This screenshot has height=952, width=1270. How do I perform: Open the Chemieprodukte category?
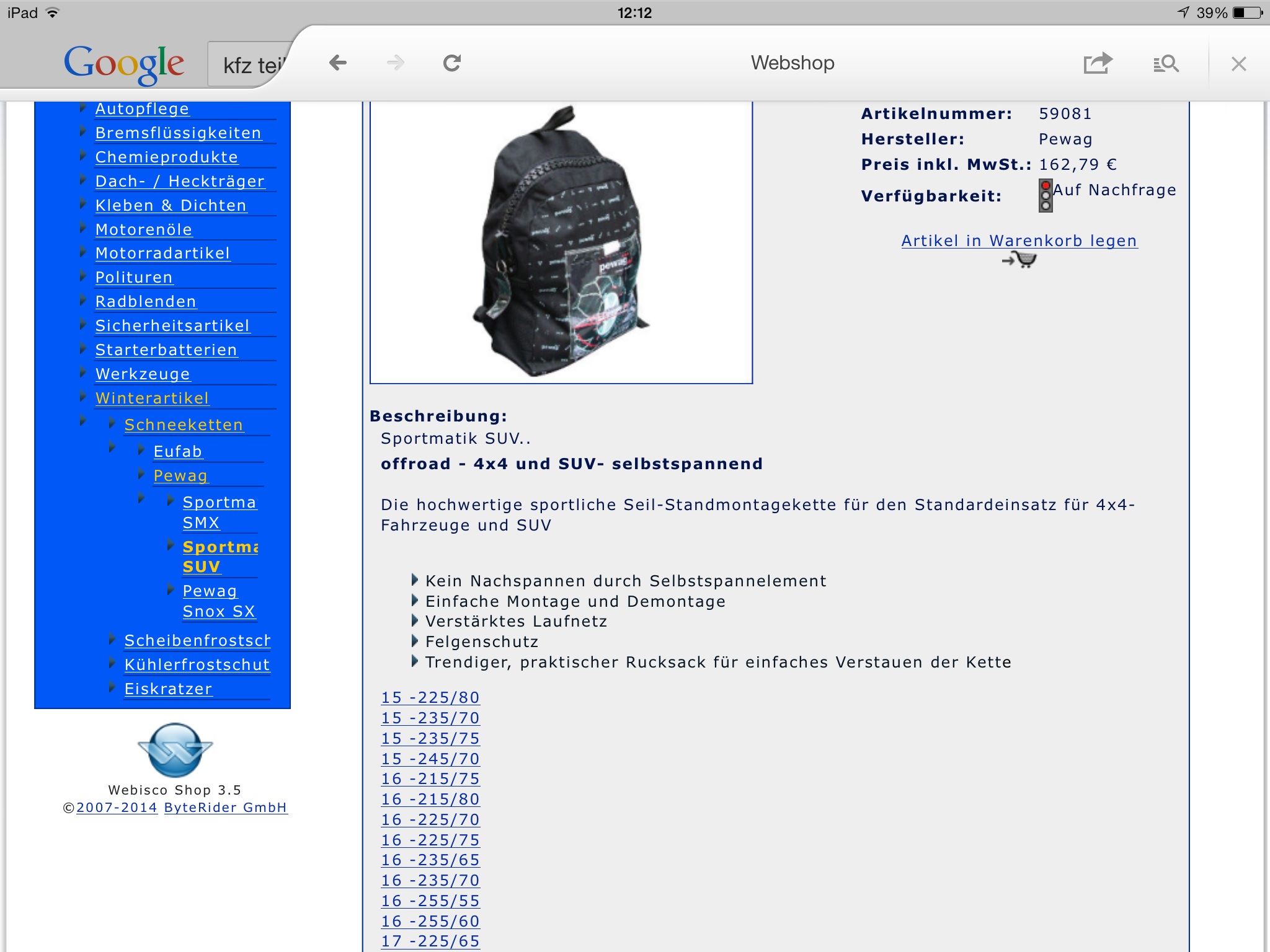point(166,157)
